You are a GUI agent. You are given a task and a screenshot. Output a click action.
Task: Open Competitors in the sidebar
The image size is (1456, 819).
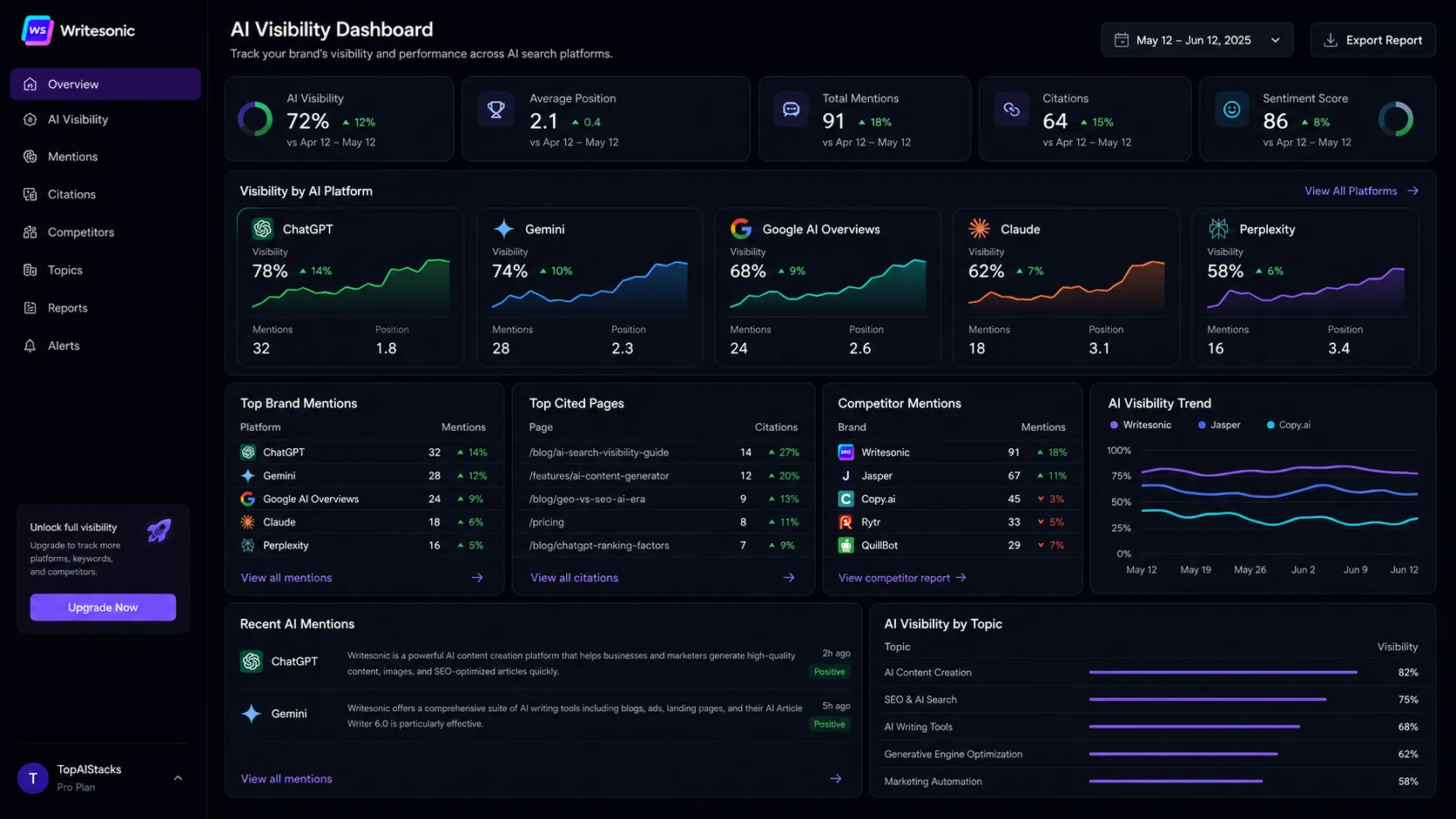coord(105,232)
